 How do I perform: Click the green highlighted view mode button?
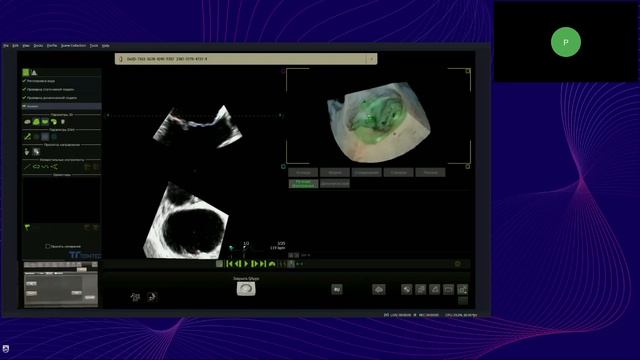coord(303,184)
